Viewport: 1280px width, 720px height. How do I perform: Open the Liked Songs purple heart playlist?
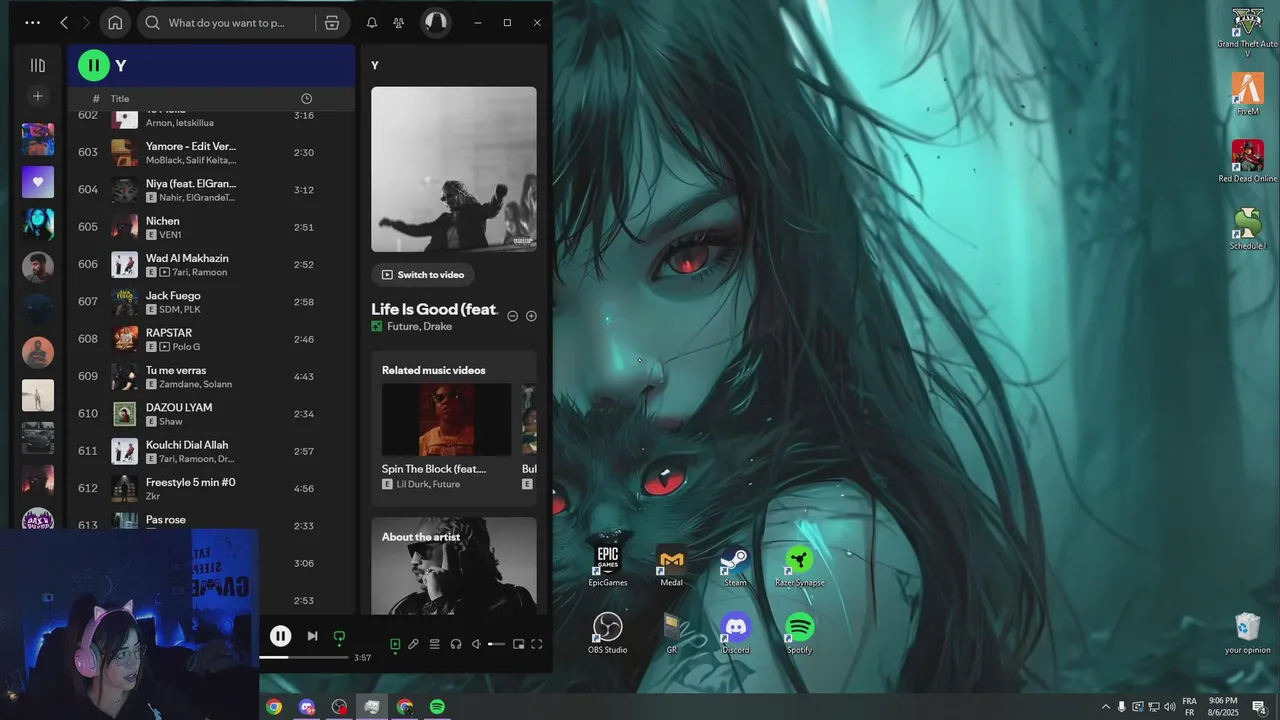(x=38, y=182)
